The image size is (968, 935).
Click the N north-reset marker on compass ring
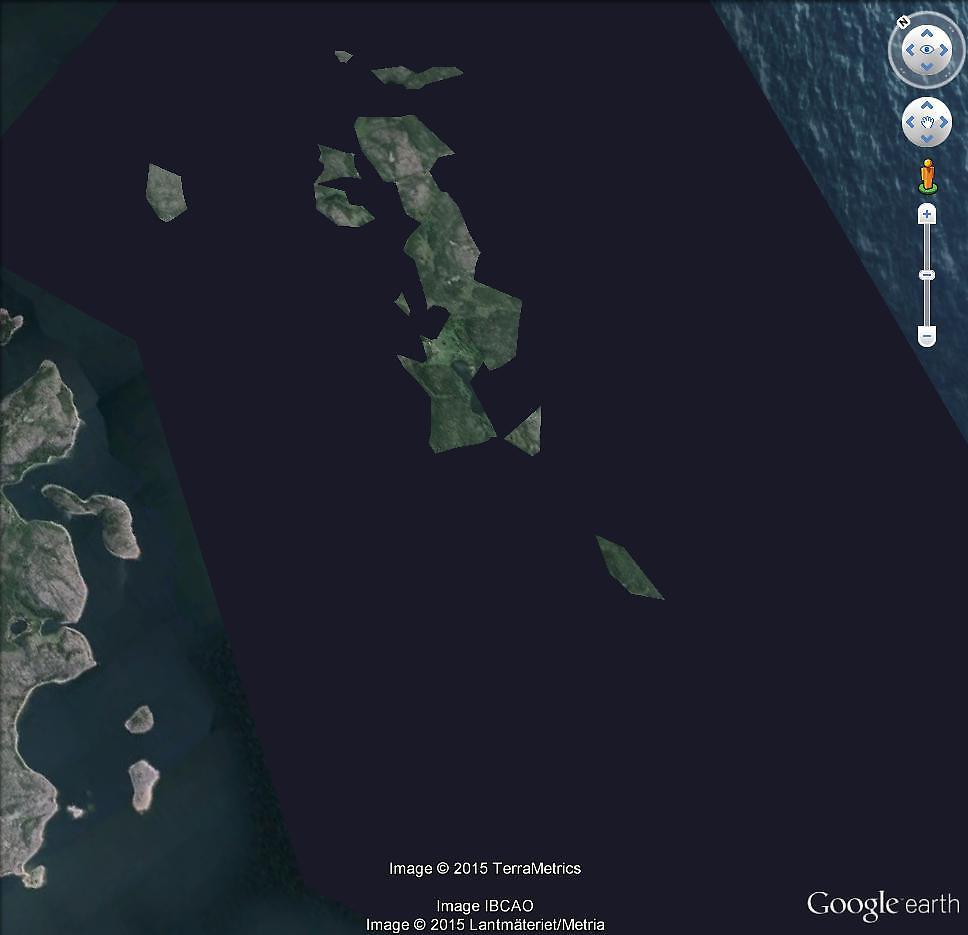[x=903, y=23]
